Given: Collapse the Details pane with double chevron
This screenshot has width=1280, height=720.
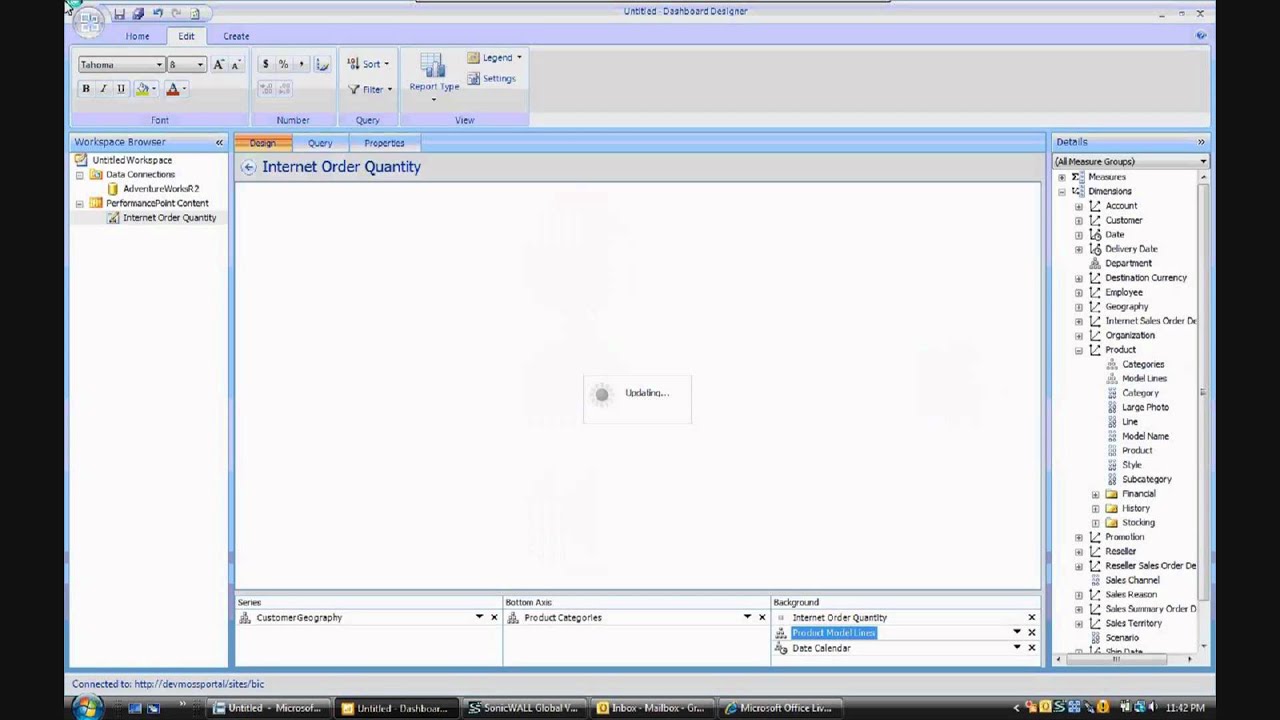Looking at the screenshot, I should pyautogui.click(x=1201, y=142).
